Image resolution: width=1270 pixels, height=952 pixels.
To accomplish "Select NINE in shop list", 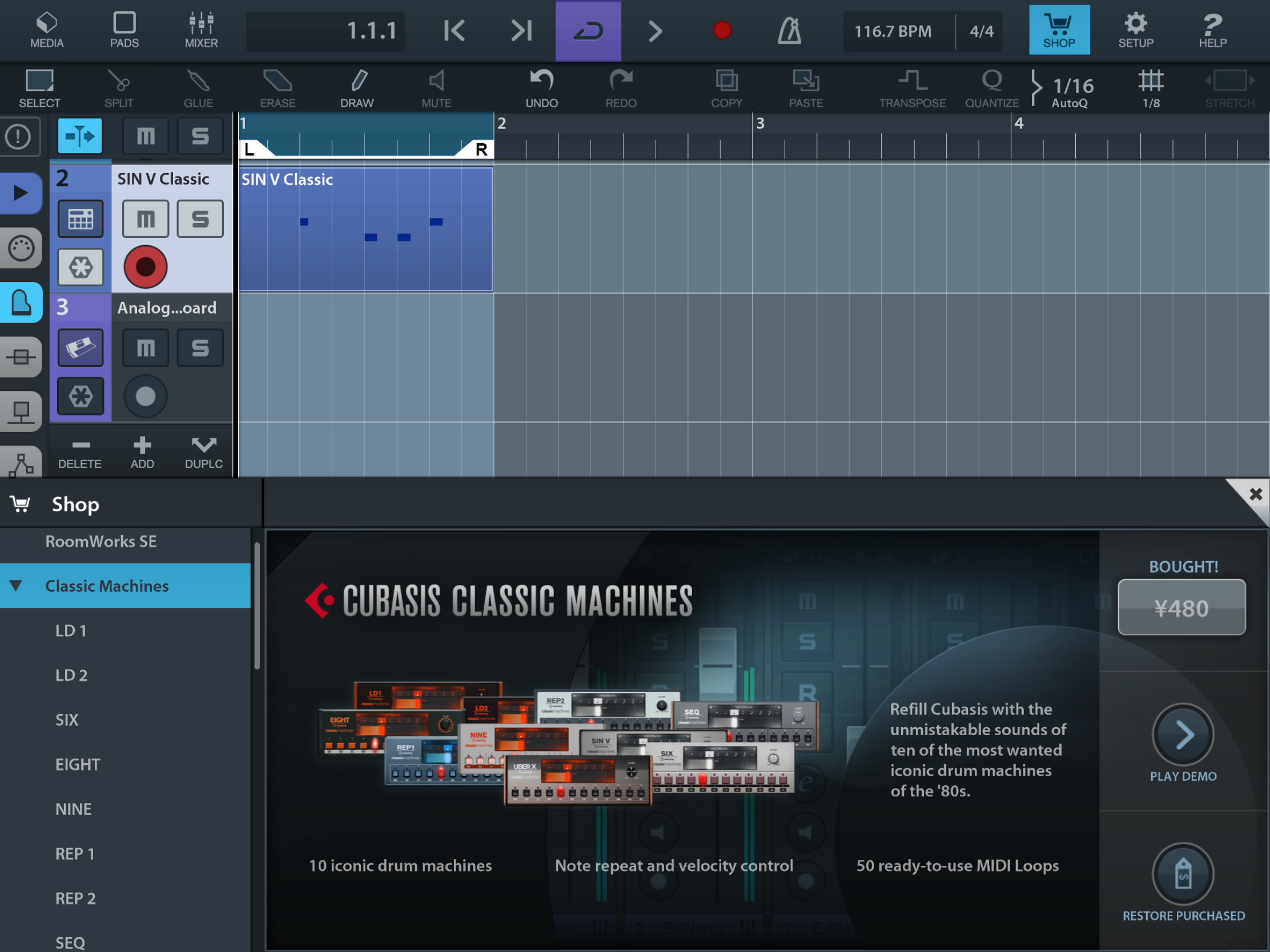I will 125,809.
